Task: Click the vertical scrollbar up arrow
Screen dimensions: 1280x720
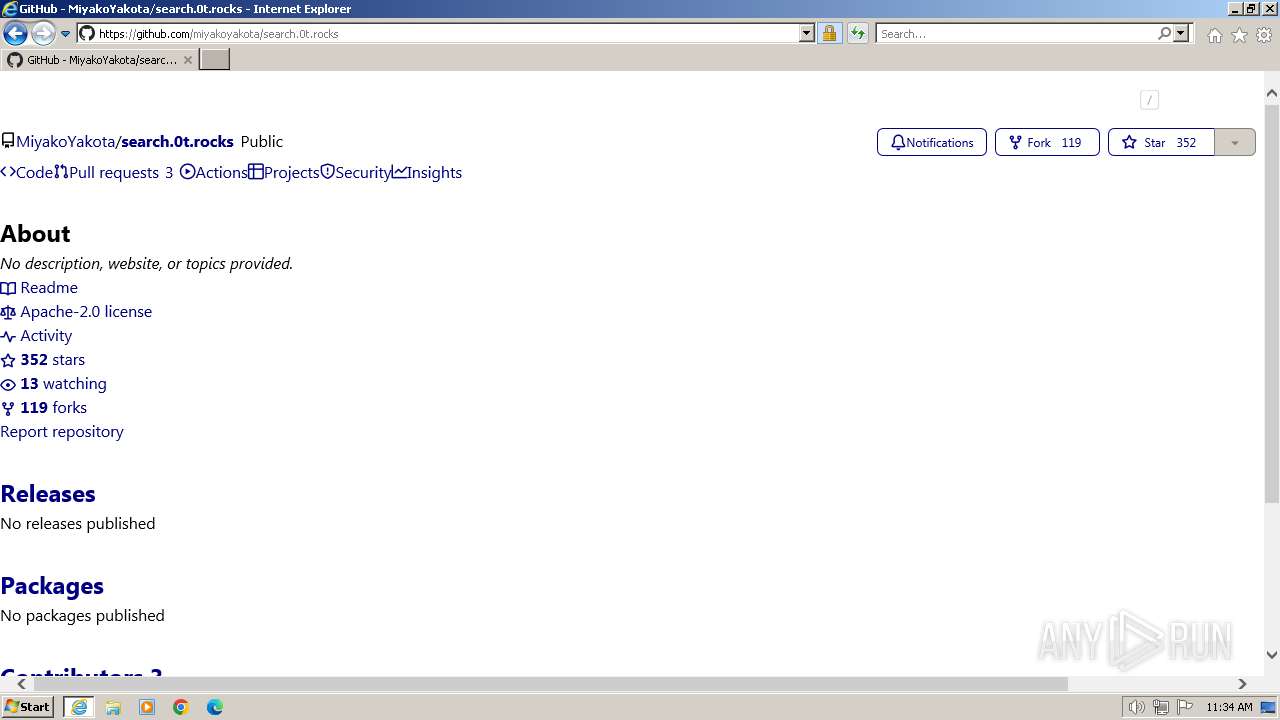Action: (1272, 94)
